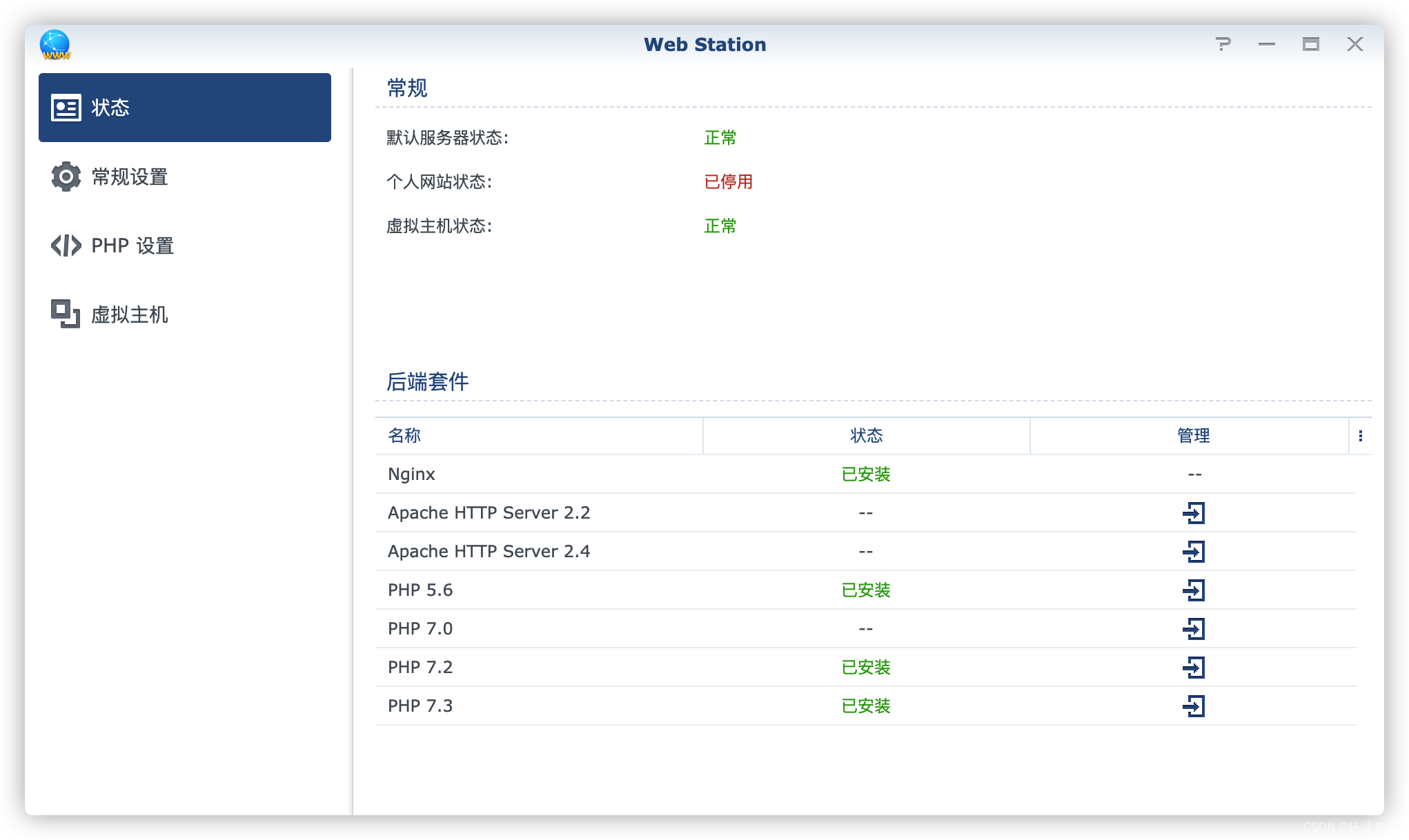Select the 状态 sidebar tab

tap(185, 108)
